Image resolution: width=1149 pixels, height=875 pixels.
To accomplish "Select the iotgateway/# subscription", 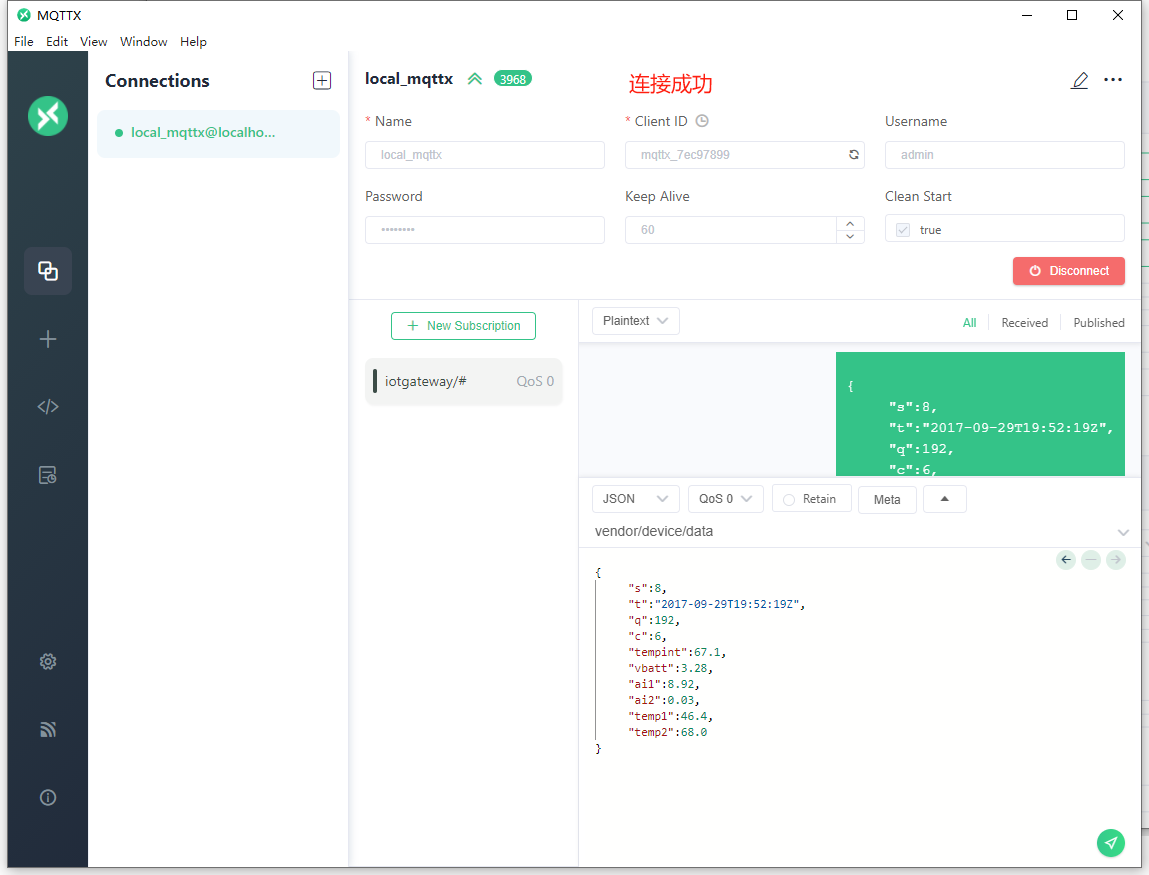I will point(463,382).
